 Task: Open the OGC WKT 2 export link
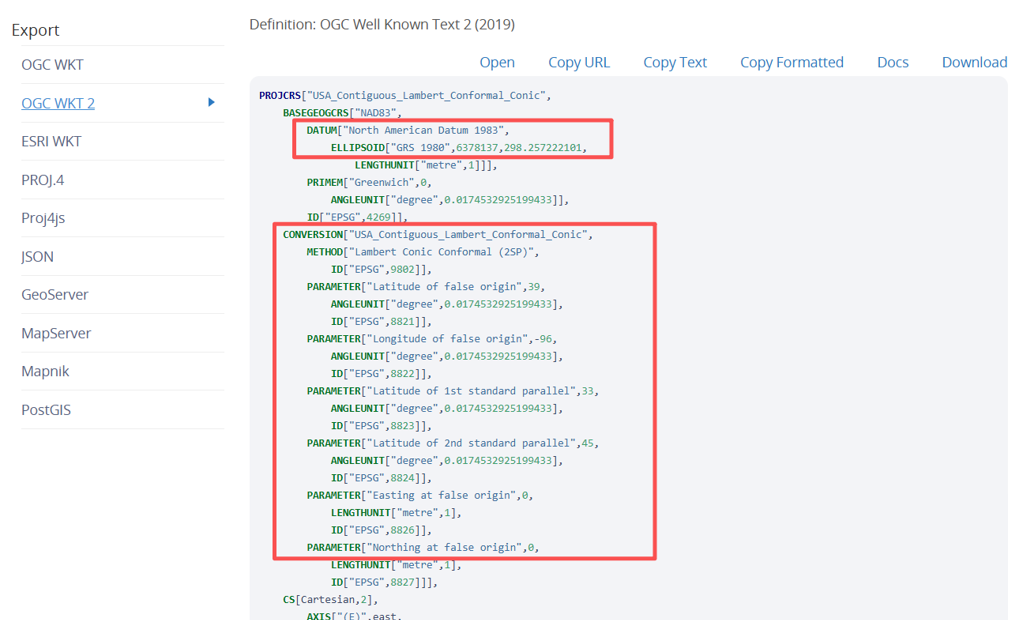[x=58, y=103]
